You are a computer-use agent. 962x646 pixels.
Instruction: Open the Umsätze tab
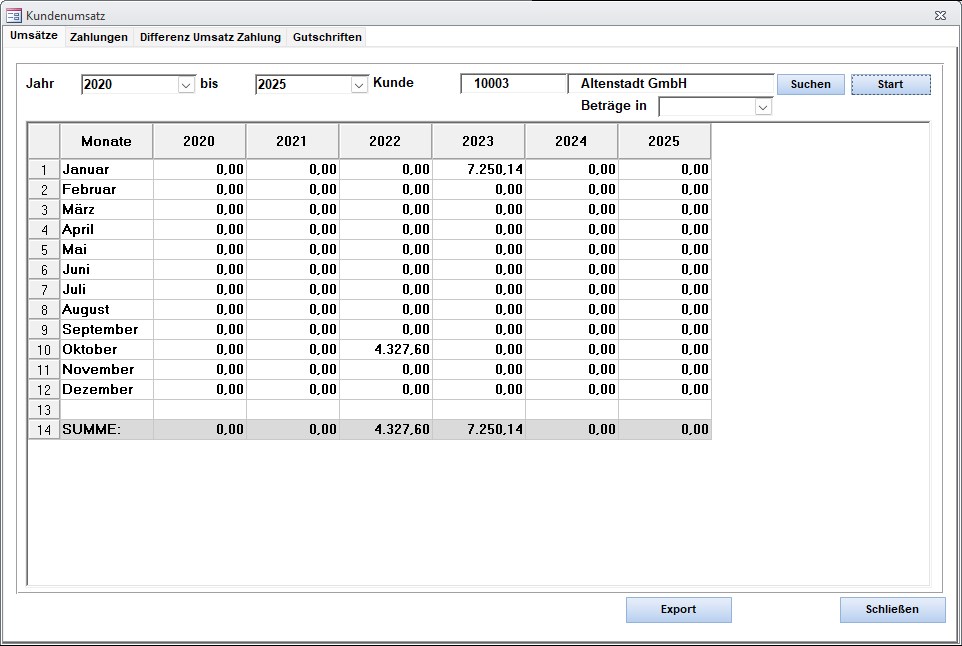coord(33,36)
